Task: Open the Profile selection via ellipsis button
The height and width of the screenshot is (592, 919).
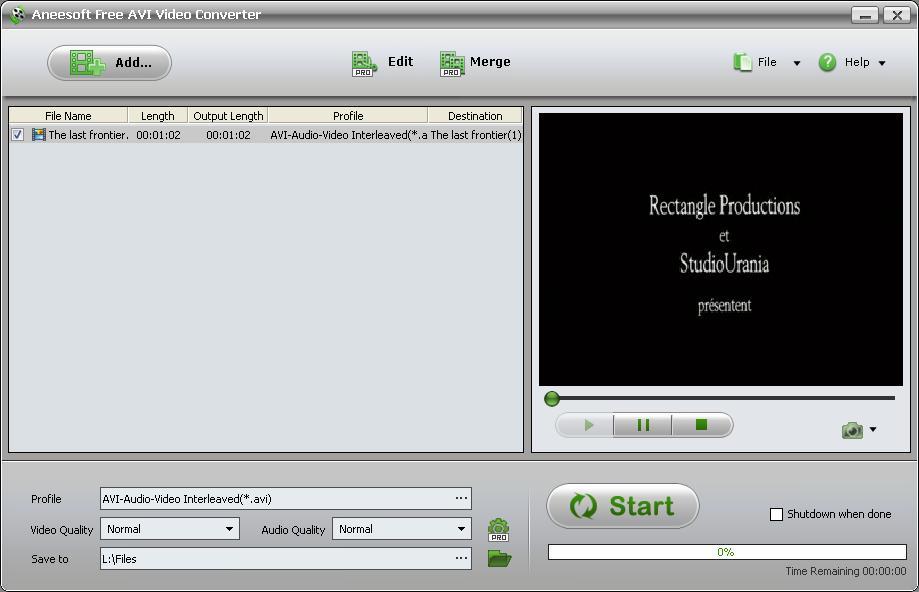Action: 461,498
